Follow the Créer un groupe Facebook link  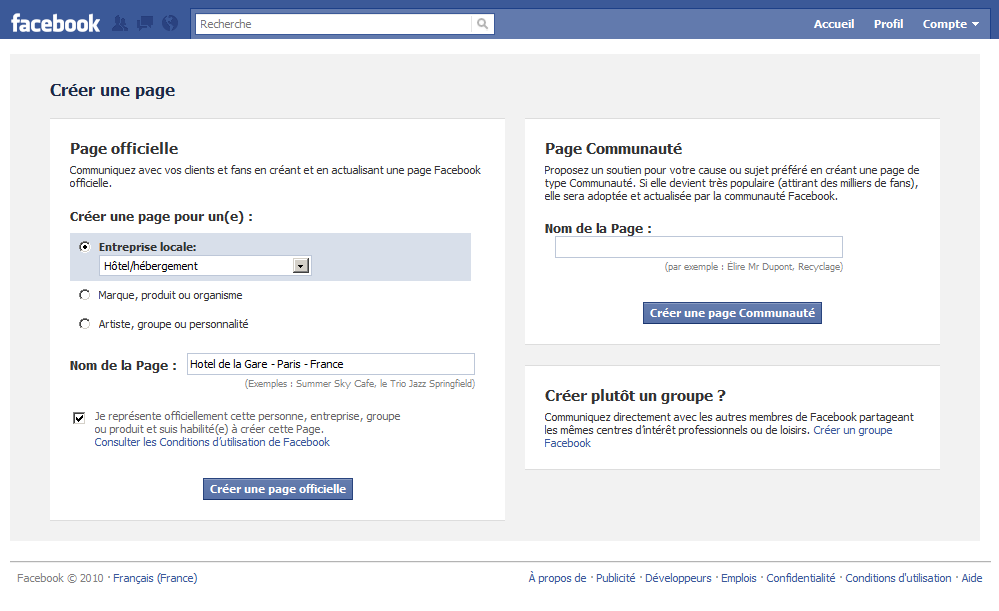pos(852,430)
